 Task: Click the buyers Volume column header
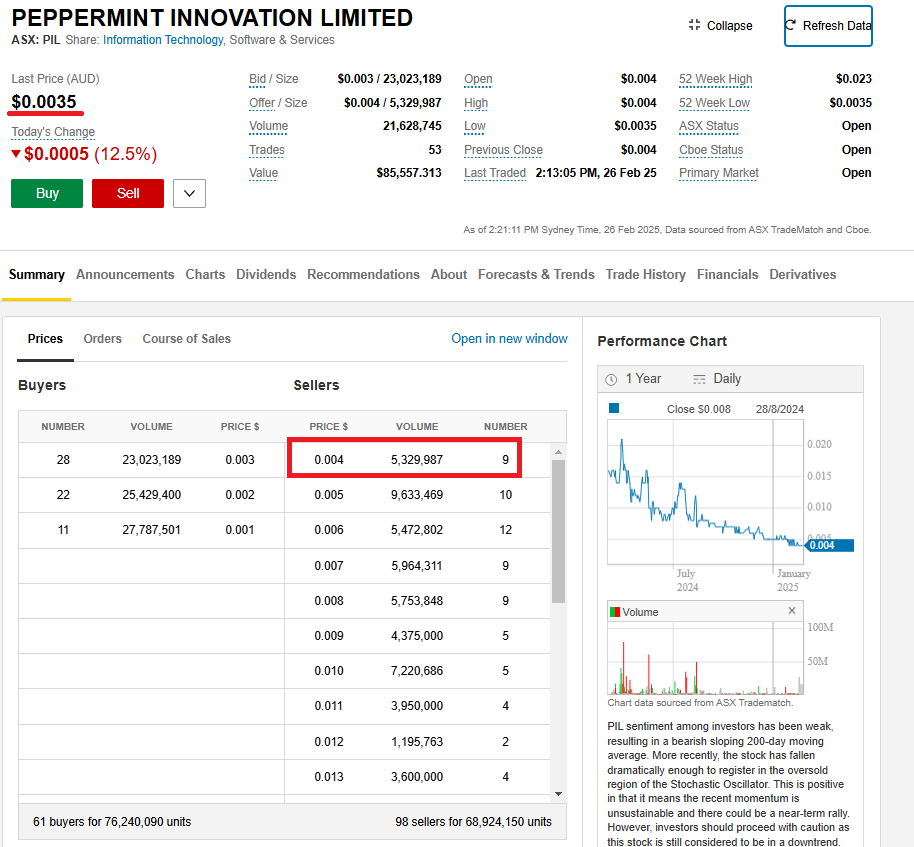click(x=152, y=427)
